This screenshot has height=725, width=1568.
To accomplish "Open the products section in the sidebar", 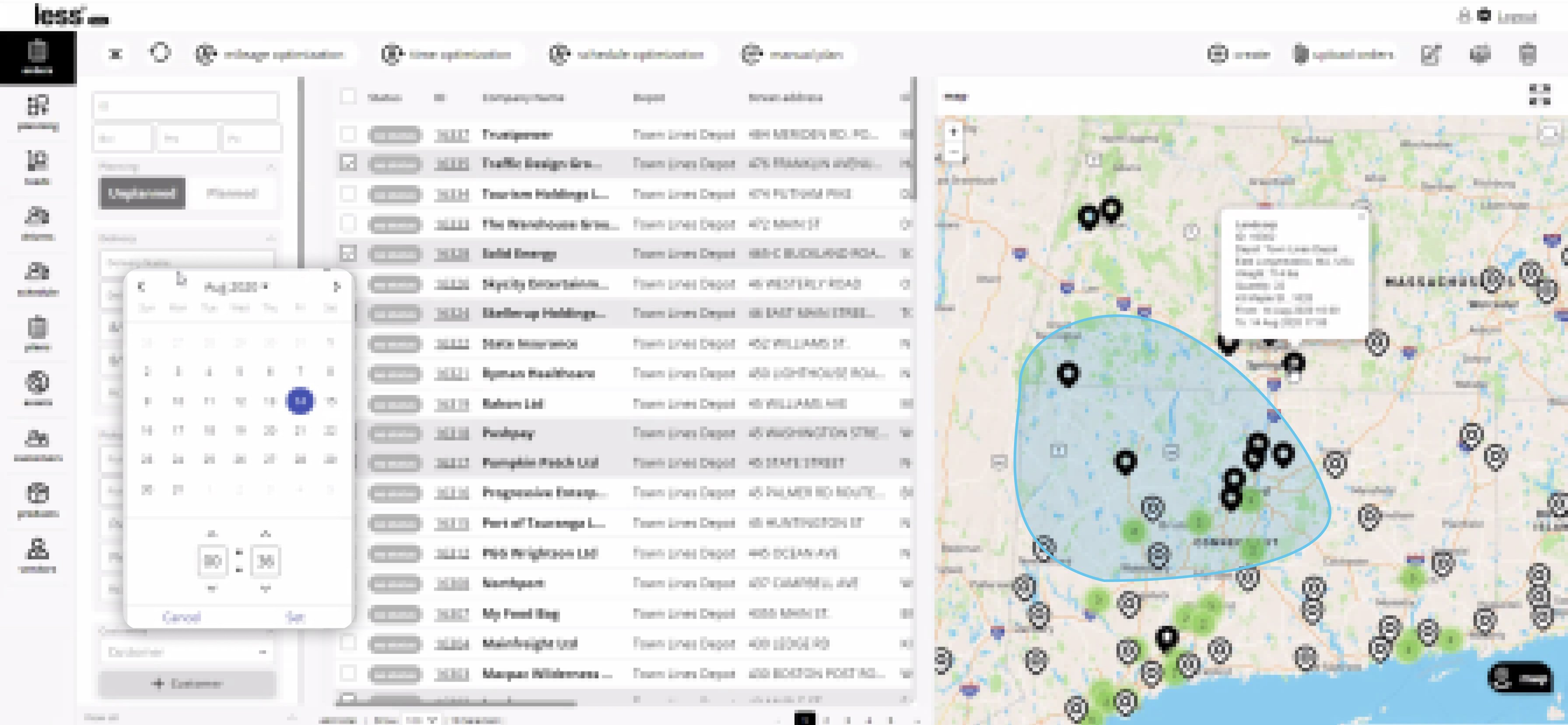I will pyautogui.click(x=37, y=499).
